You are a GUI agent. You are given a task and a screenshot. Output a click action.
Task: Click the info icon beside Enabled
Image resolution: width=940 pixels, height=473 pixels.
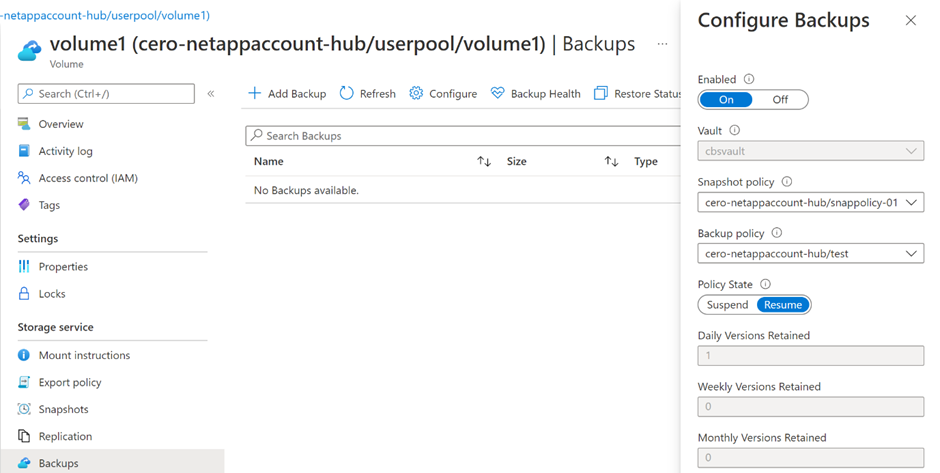click(x=749, y=79)
